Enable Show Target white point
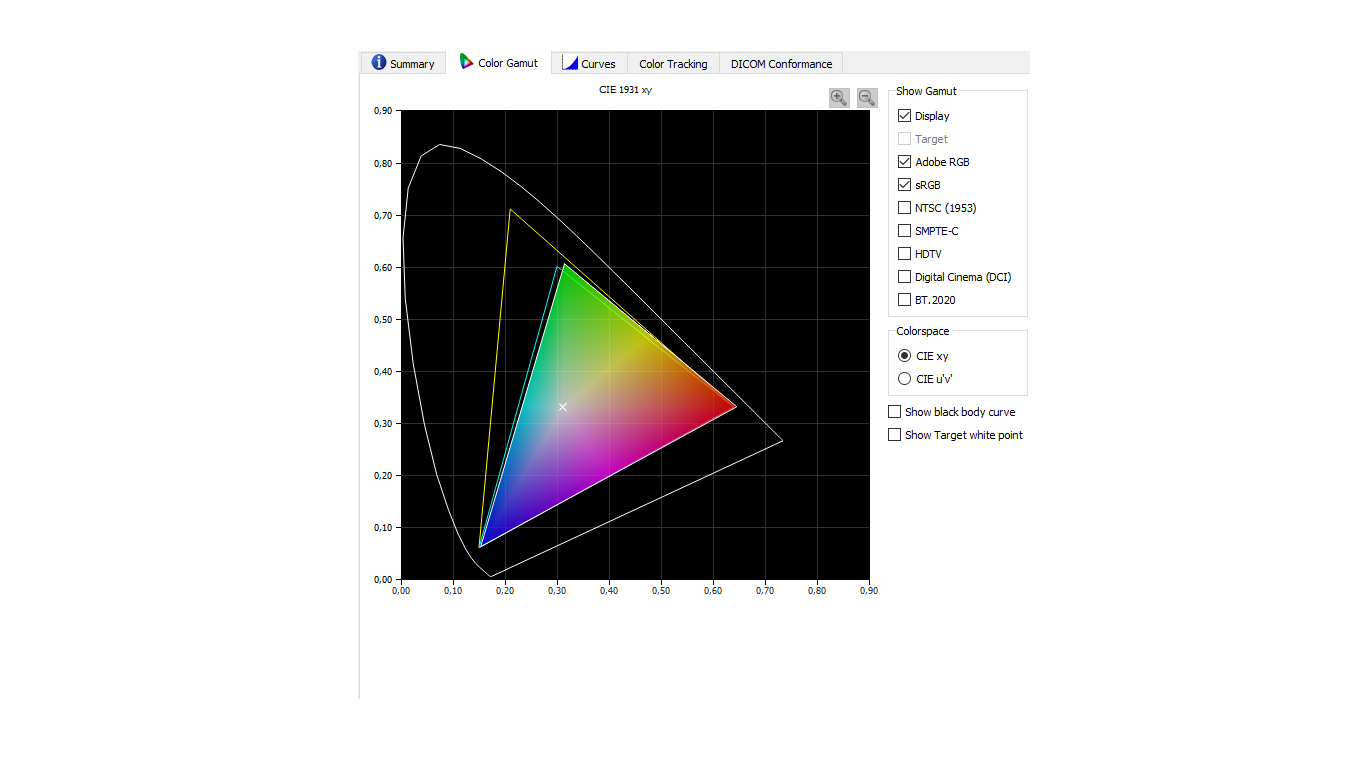 (895, 435)
